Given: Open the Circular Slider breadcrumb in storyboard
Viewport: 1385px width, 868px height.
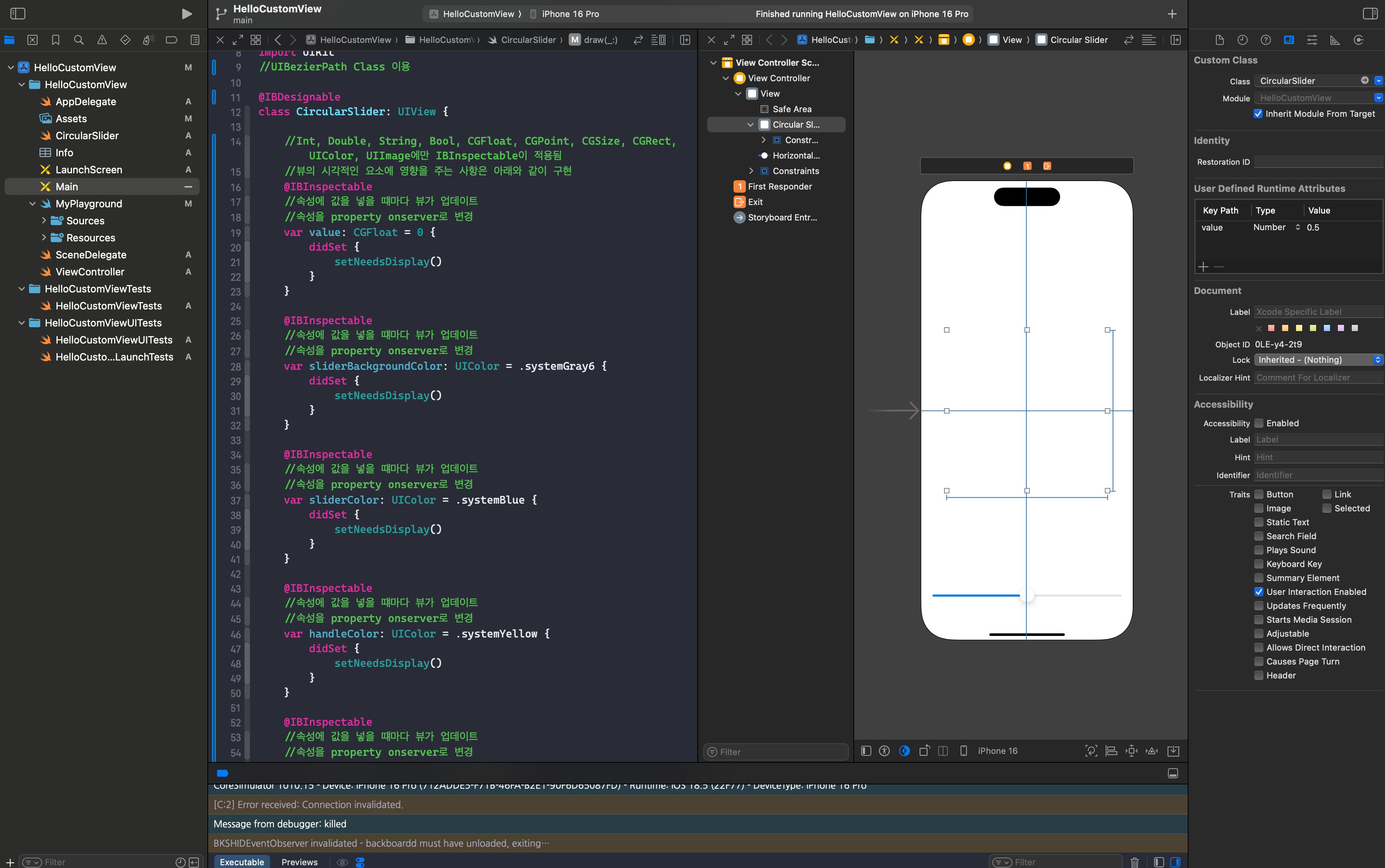Looking at the screenshot, I should point(1072,40).
